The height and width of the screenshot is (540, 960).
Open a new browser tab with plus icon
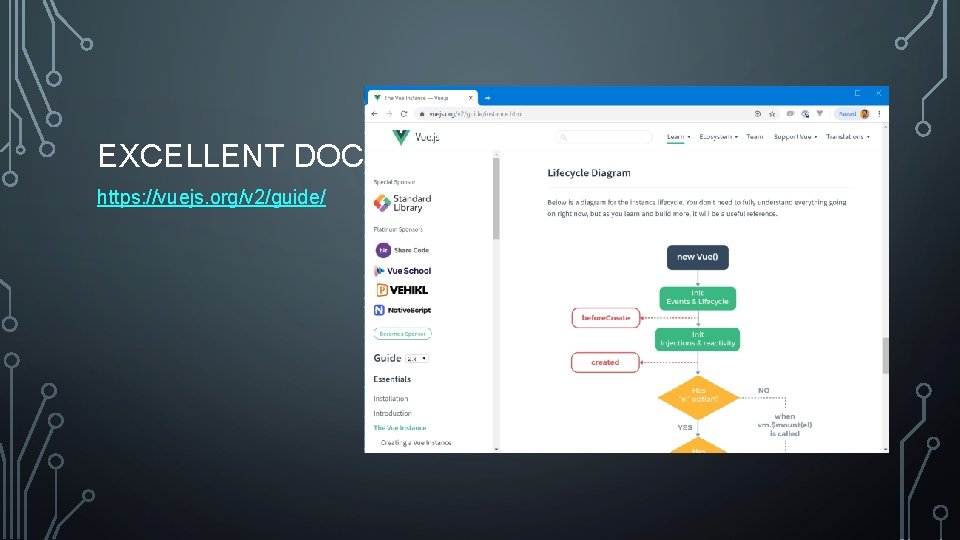(x=487, y=98)
